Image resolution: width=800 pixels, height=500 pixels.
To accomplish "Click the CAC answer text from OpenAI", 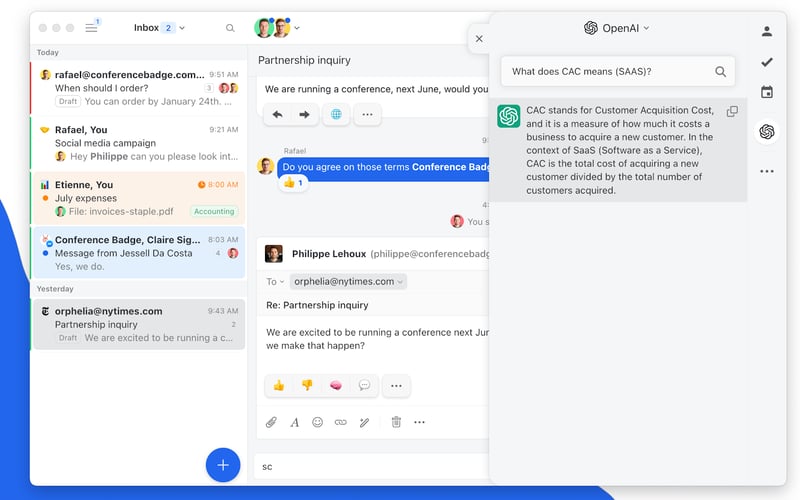I will pyautogui.click(x=620, y=150).
